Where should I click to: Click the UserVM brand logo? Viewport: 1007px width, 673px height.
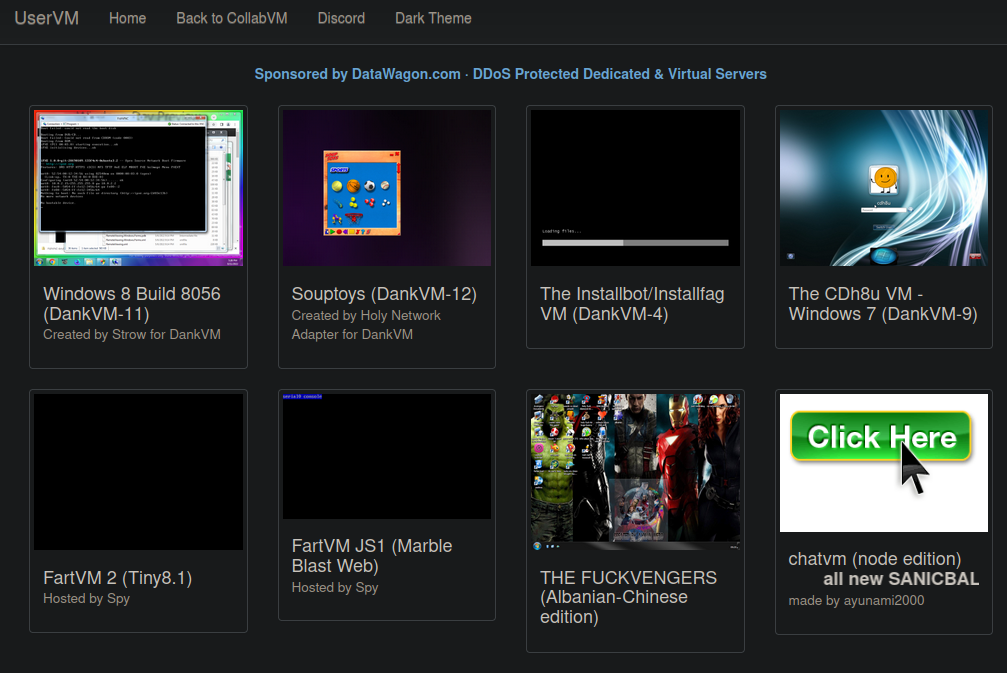tap(46, 18)
